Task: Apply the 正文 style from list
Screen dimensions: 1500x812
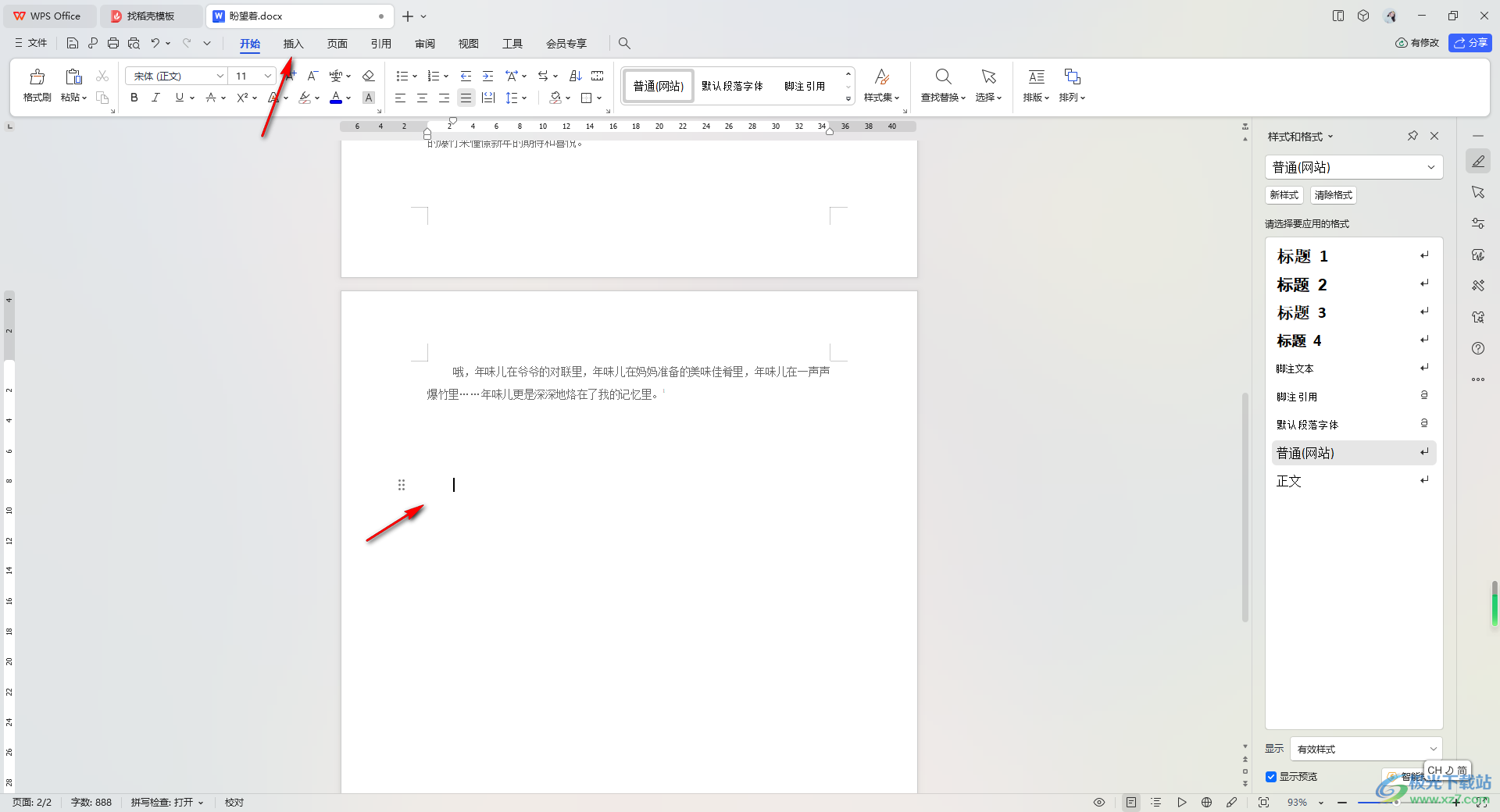Action: pyautogui.click(x=1353, y=481)
